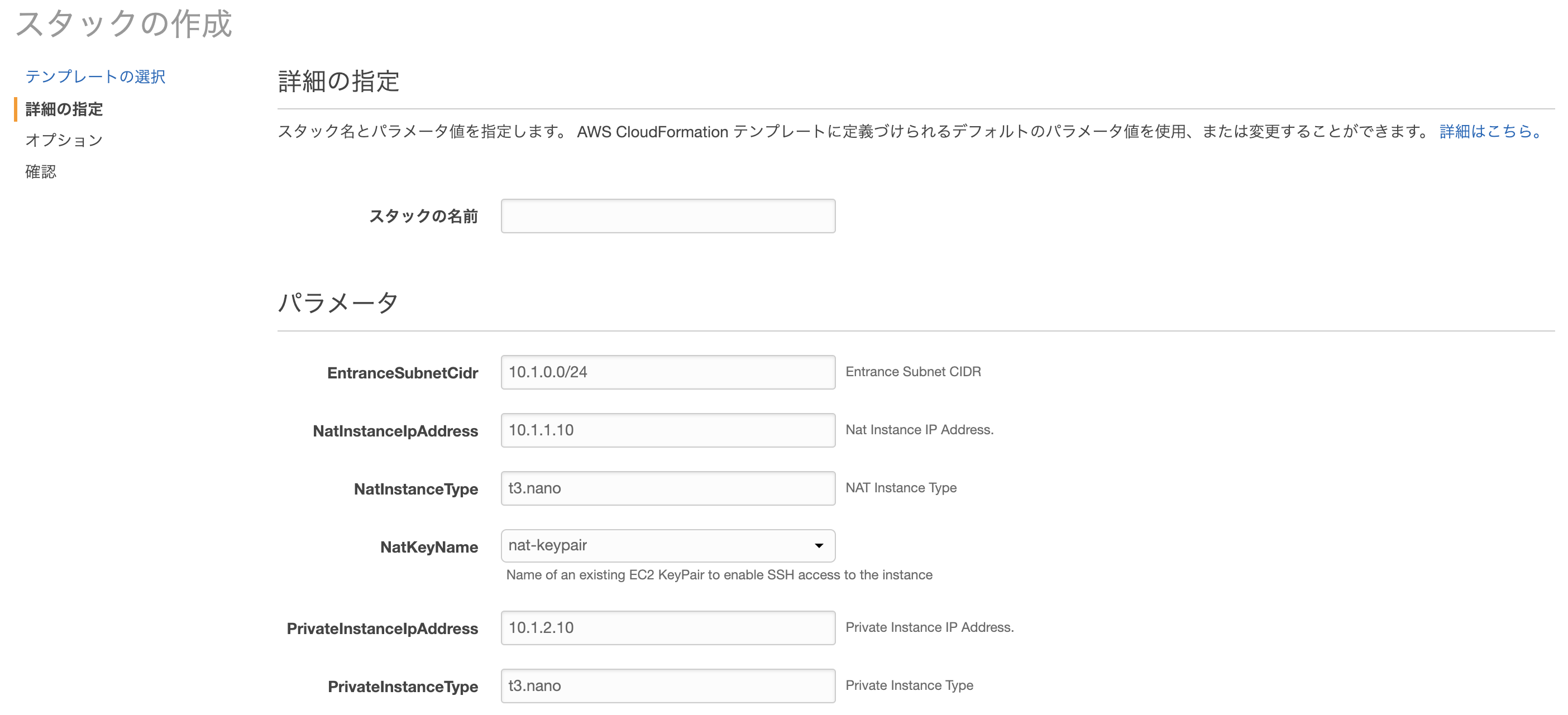Click the NatInstanceIpAddress label
The width and height of the screenshot is (1568, 715).
pyautogui.click(x=395, y=431)
